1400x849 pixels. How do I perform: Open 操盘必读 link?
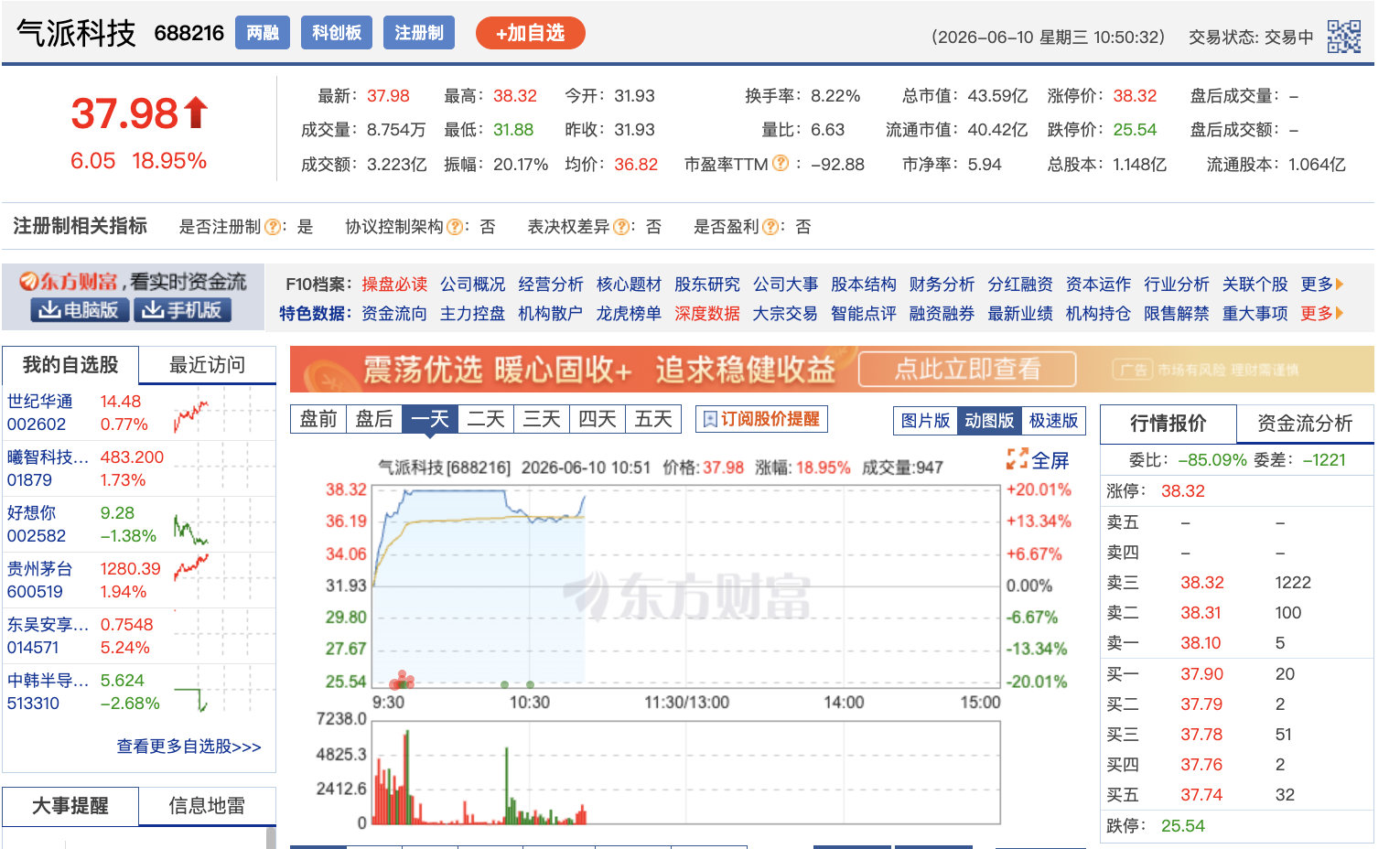394,285
